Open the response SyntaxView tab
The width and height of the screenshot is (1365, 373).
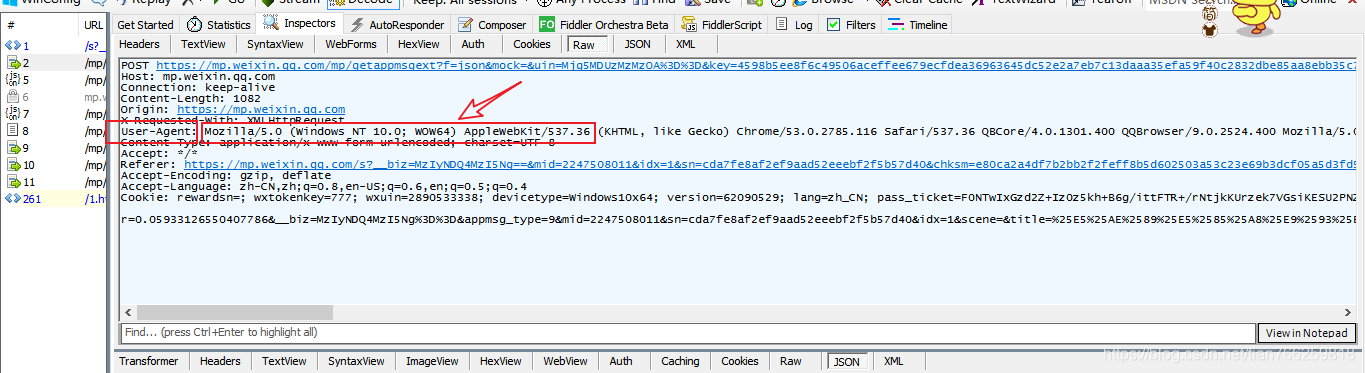[356, 361]
